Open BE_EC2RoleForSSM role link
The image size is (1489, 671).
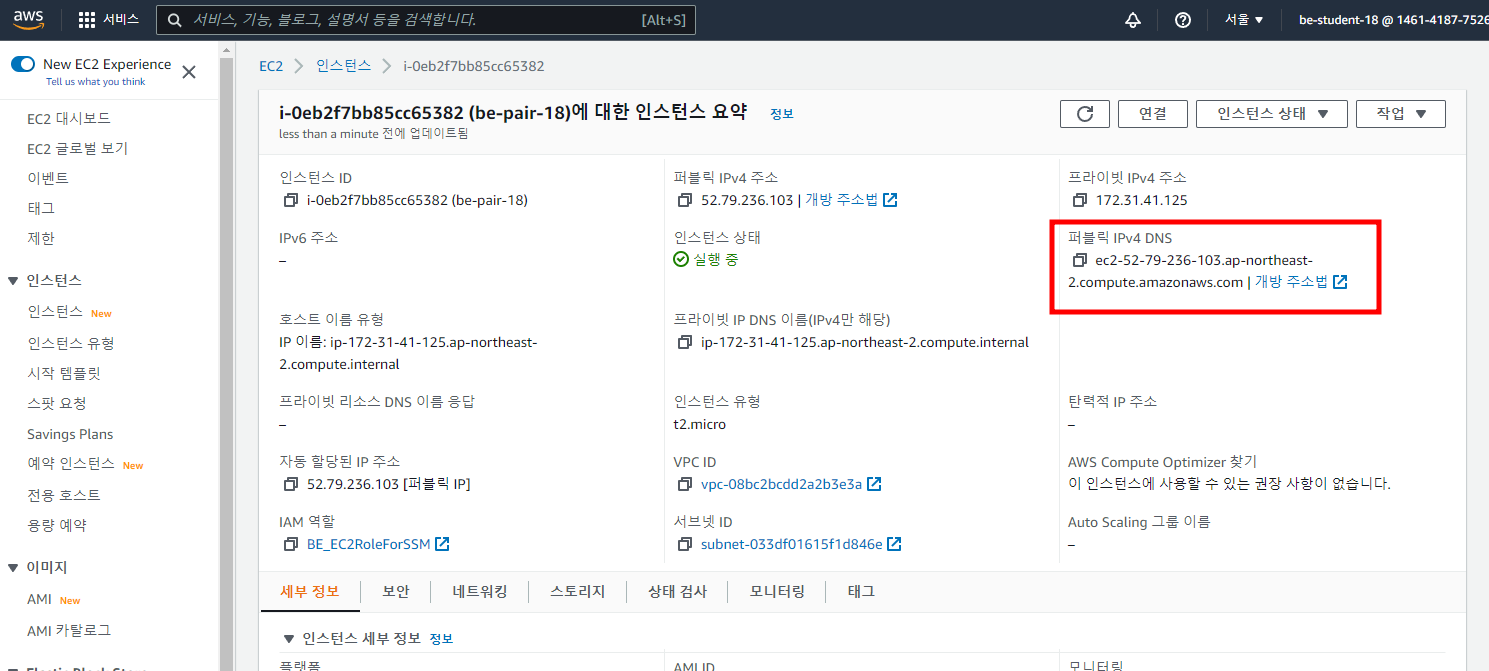(378, 544)
